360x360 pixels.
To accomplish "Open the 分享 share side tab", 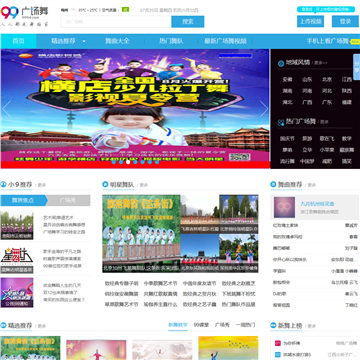I will click(356, 67).
